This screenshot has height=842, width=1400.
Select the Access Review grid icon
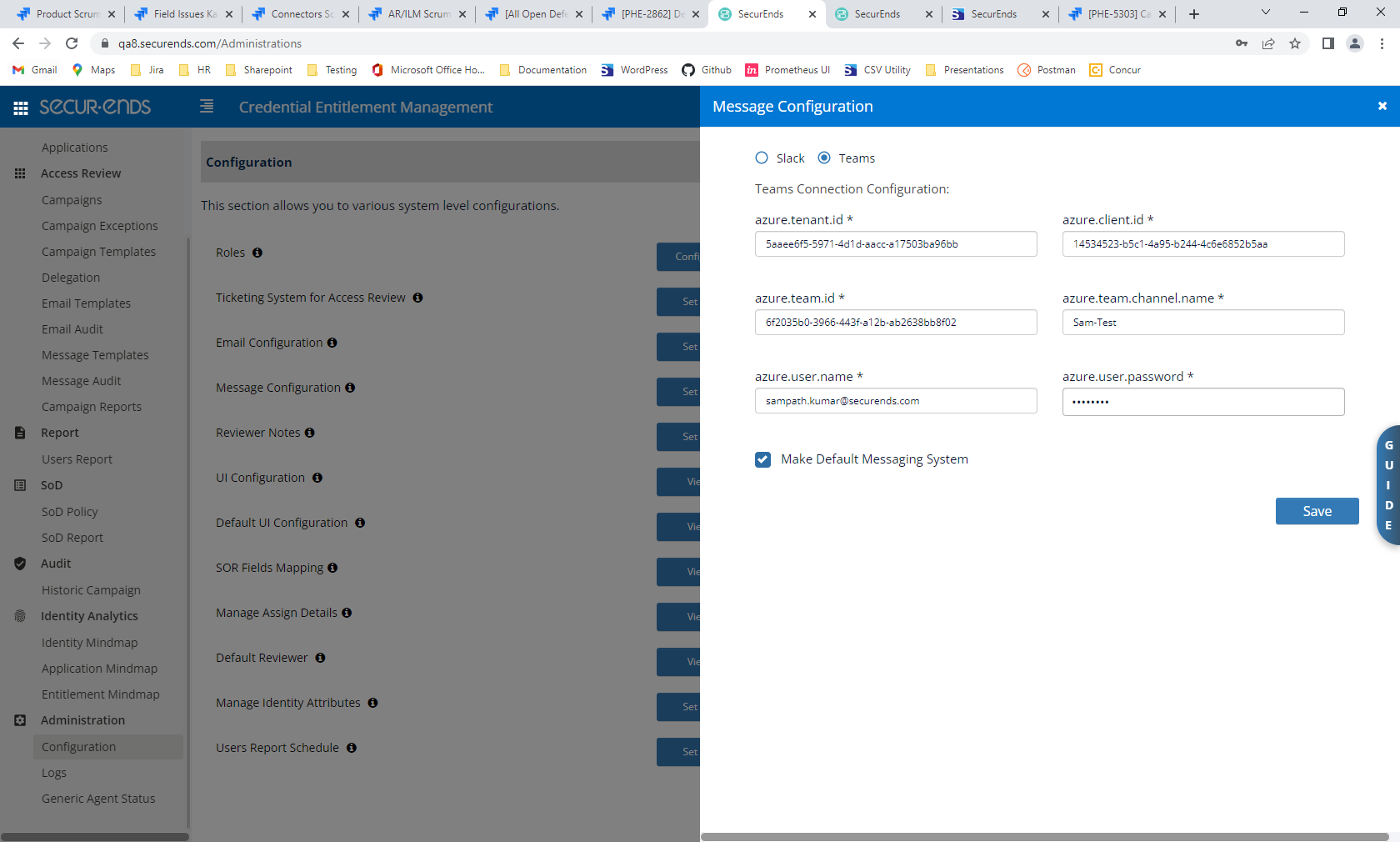click(20, 173)
